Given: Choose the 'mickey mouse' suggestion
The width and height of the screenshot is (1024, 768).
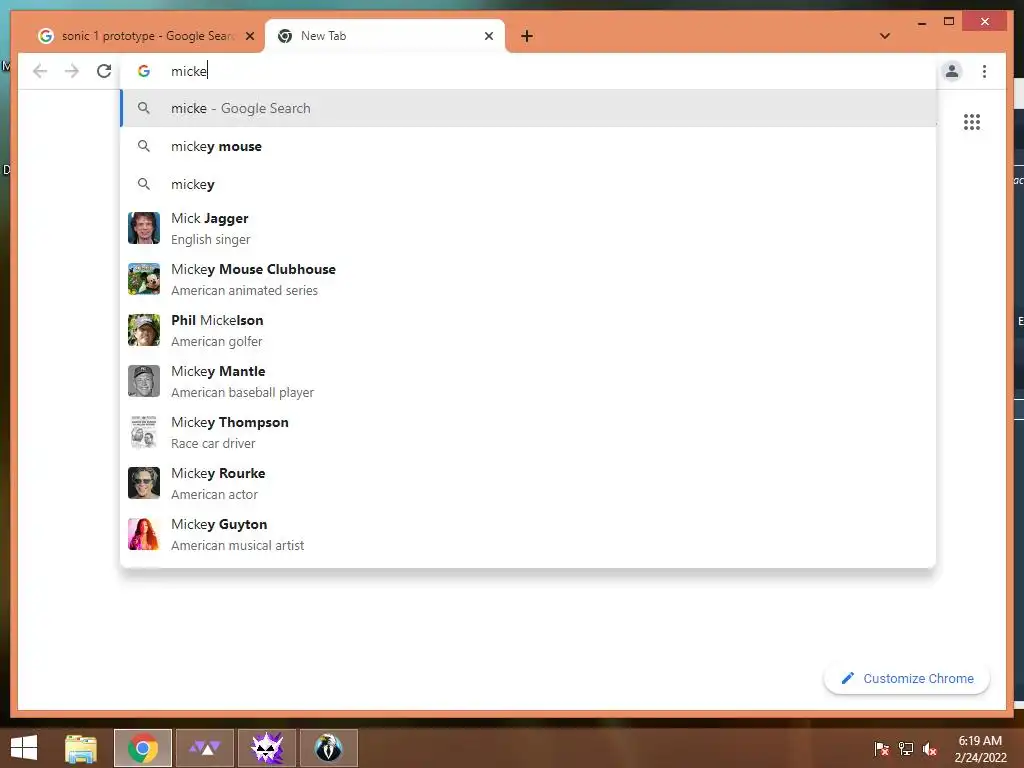Looking at the screenshot, I should (x=528, y=146).
